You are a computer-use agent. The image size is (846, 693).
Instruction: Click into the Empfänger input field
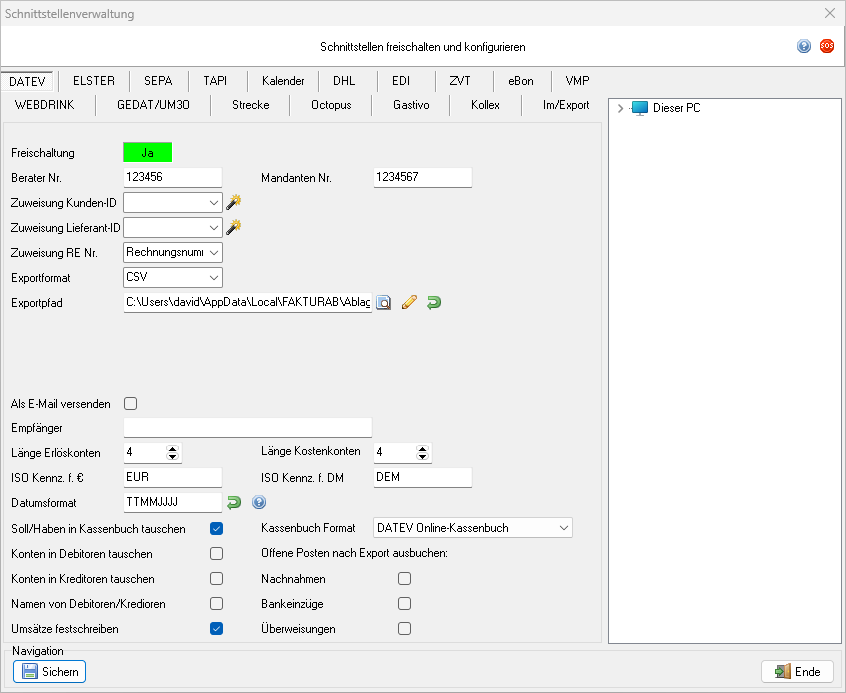pos(247,428)
